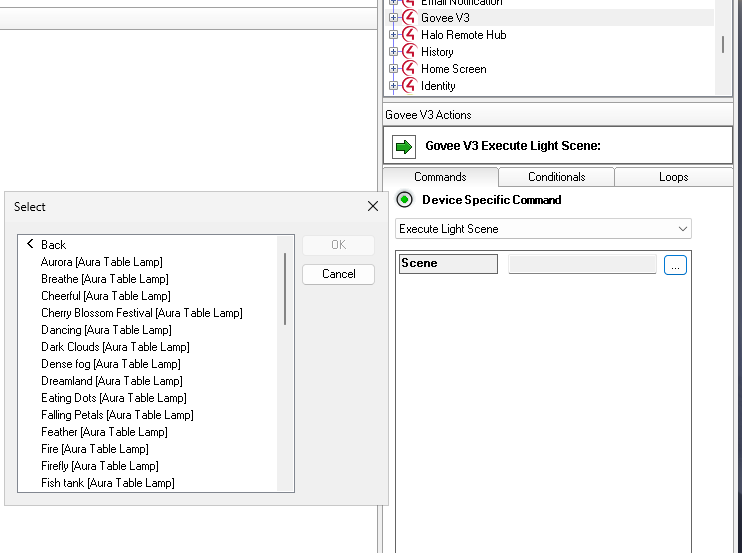The height and width of the screenshot is (553, 742).
Task: Switch to the Conditionals tab
Action: point(557,177)
